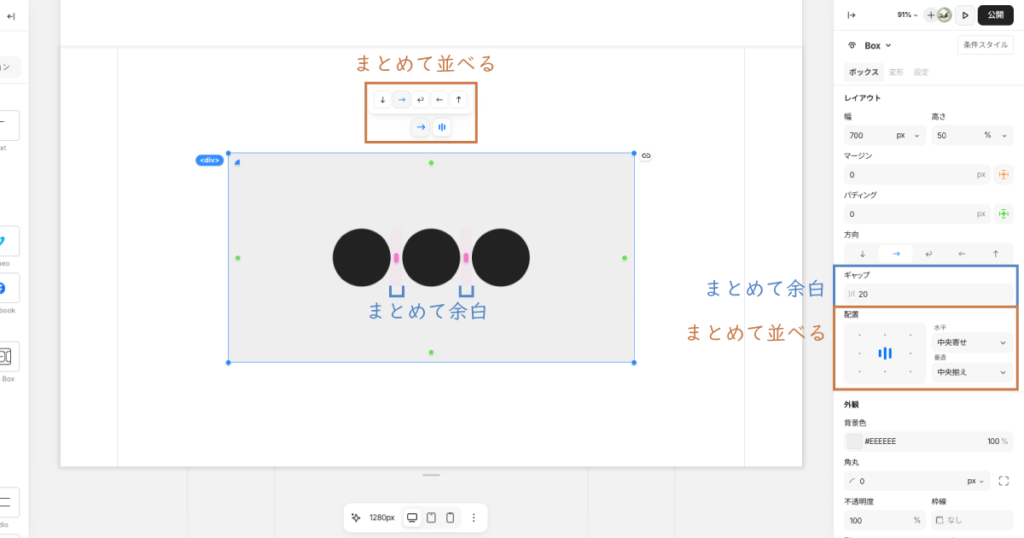Switch to the tablet device preview icon
Viewport: 1024px width, 538px height.
(431, 518)
